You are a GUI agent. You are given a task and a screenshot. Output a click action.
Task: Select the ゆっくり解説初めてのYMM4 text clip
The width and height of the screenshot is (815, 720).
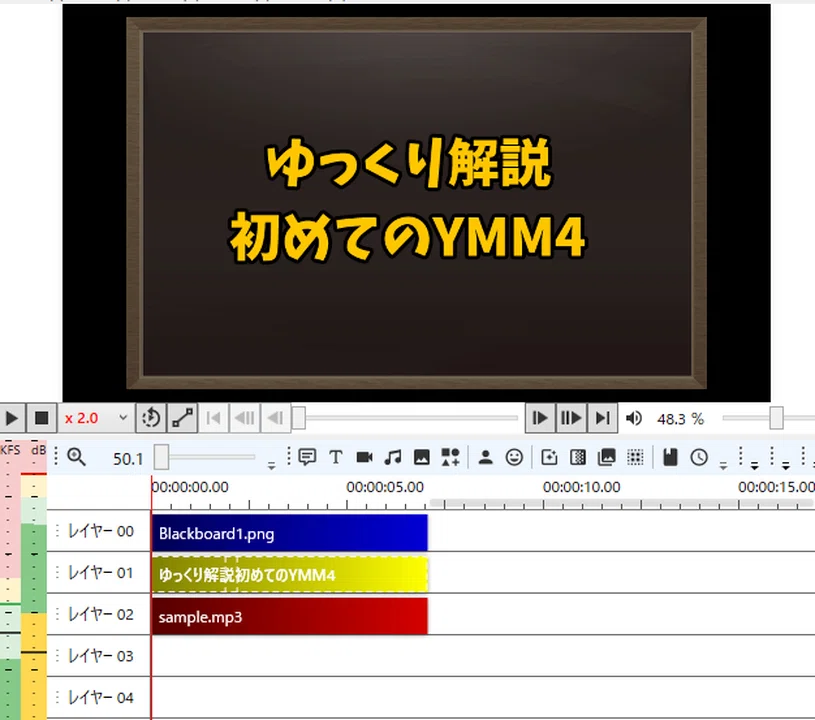tap(290, 574)
